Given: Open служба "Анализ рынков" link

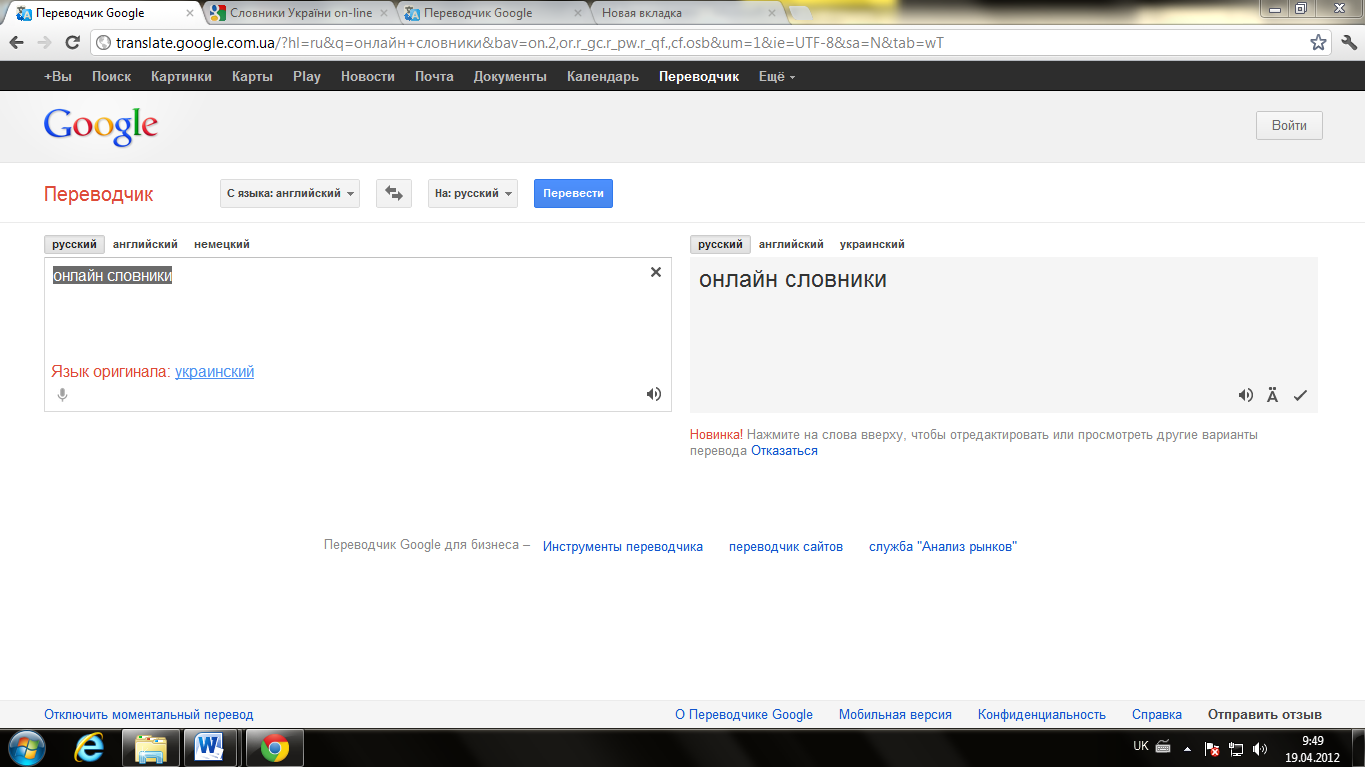Looking at the screenshot, I should pos(943,547).
